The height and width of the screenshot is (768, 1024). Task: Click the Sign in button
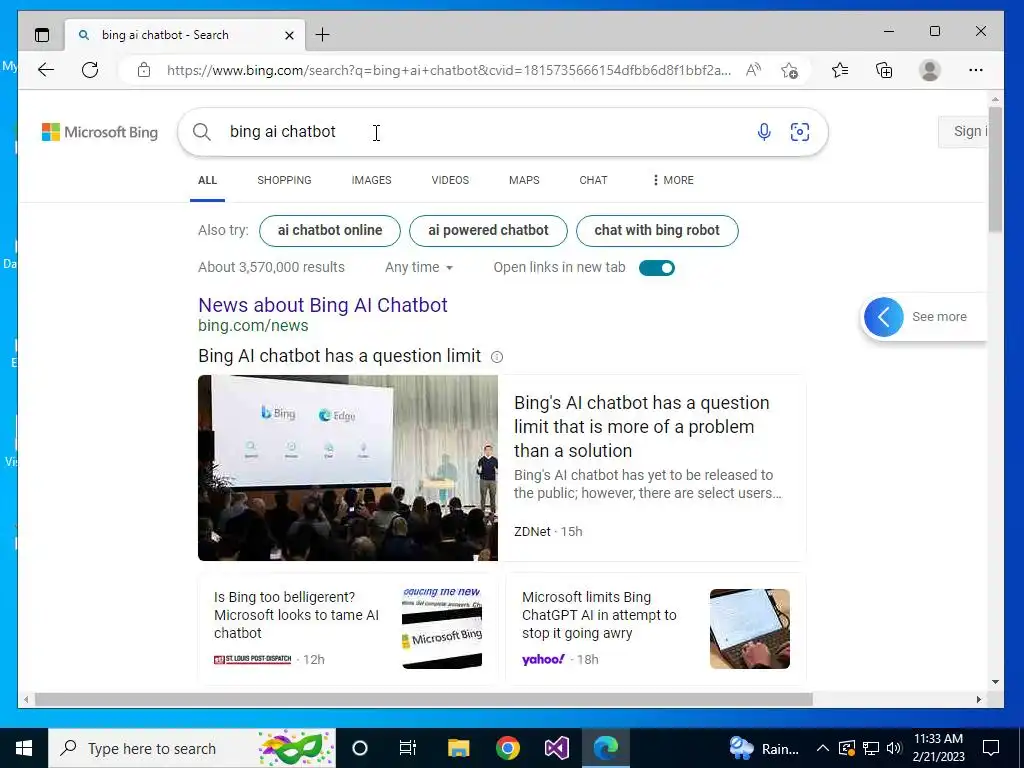(x=963, y=131)
